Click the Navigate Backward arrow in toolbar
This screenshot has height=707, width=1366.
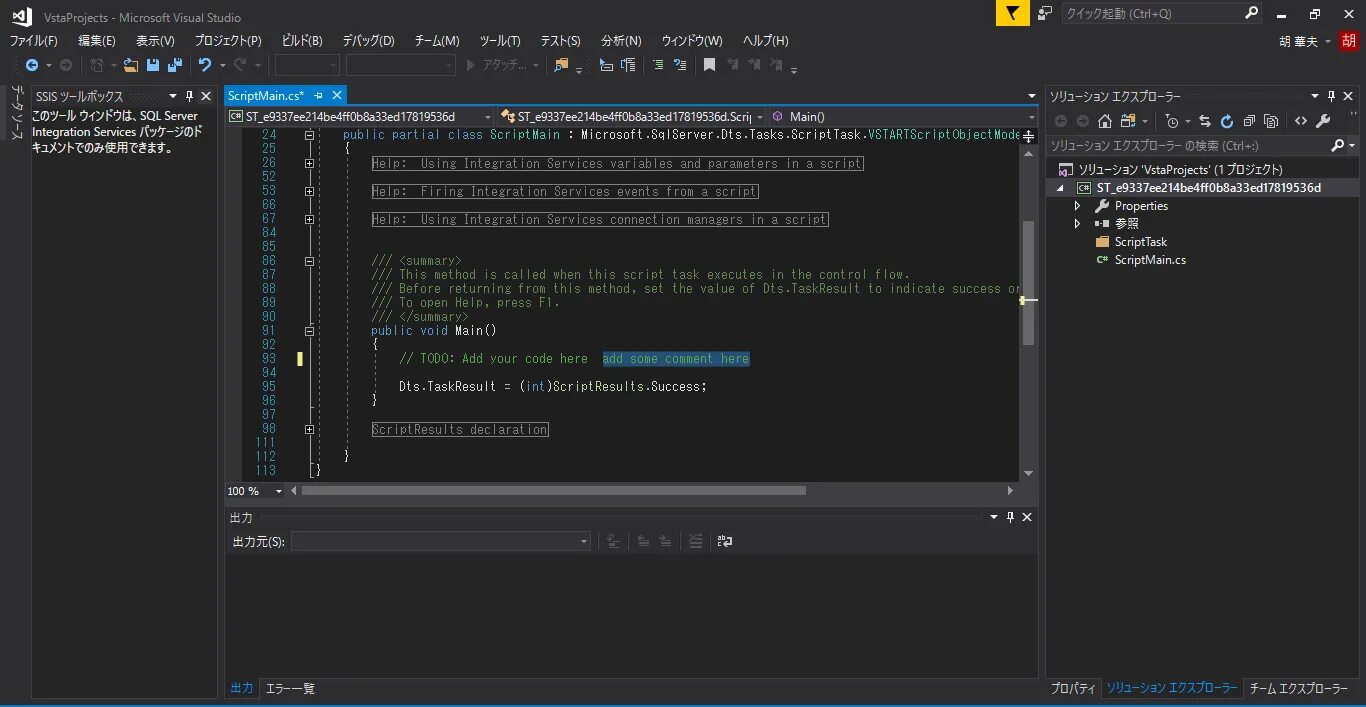(32, 65)
